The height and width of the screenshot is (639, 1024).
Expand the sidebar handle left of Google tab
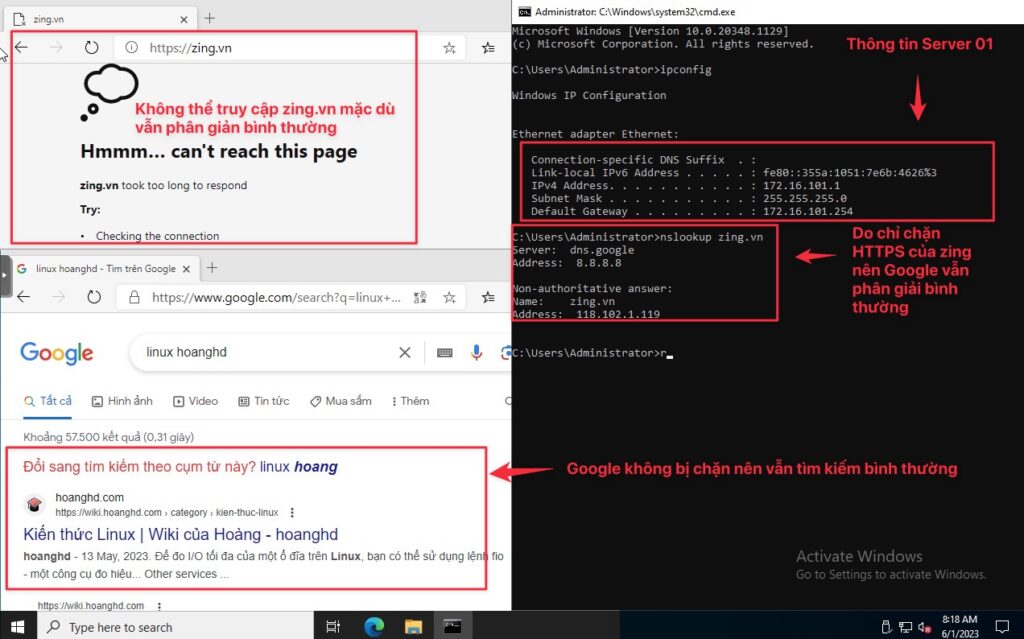pyautogui.click(x=5, y=275)
